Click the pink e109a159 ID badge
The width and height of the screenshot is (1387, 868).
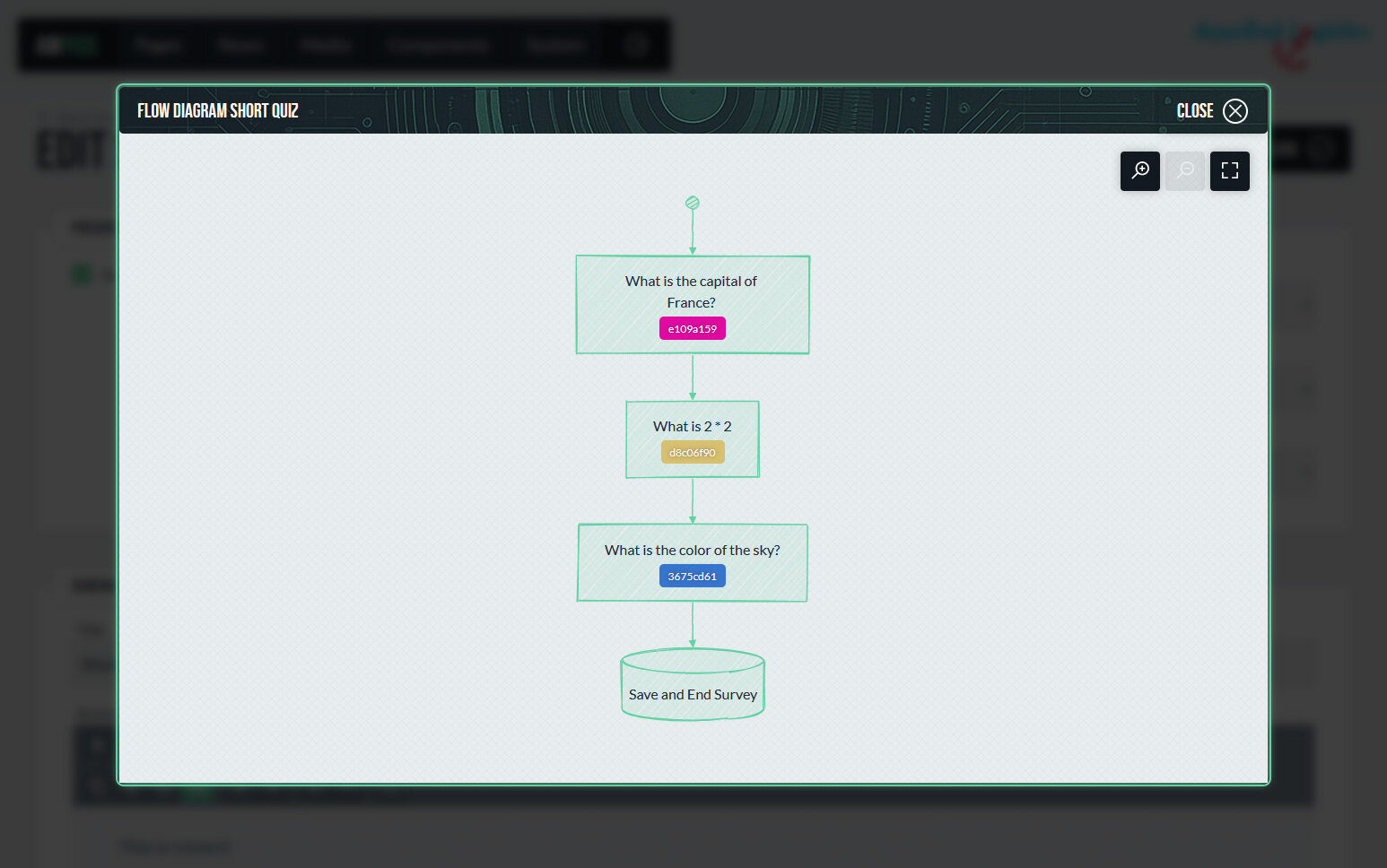tap(692, 329)
